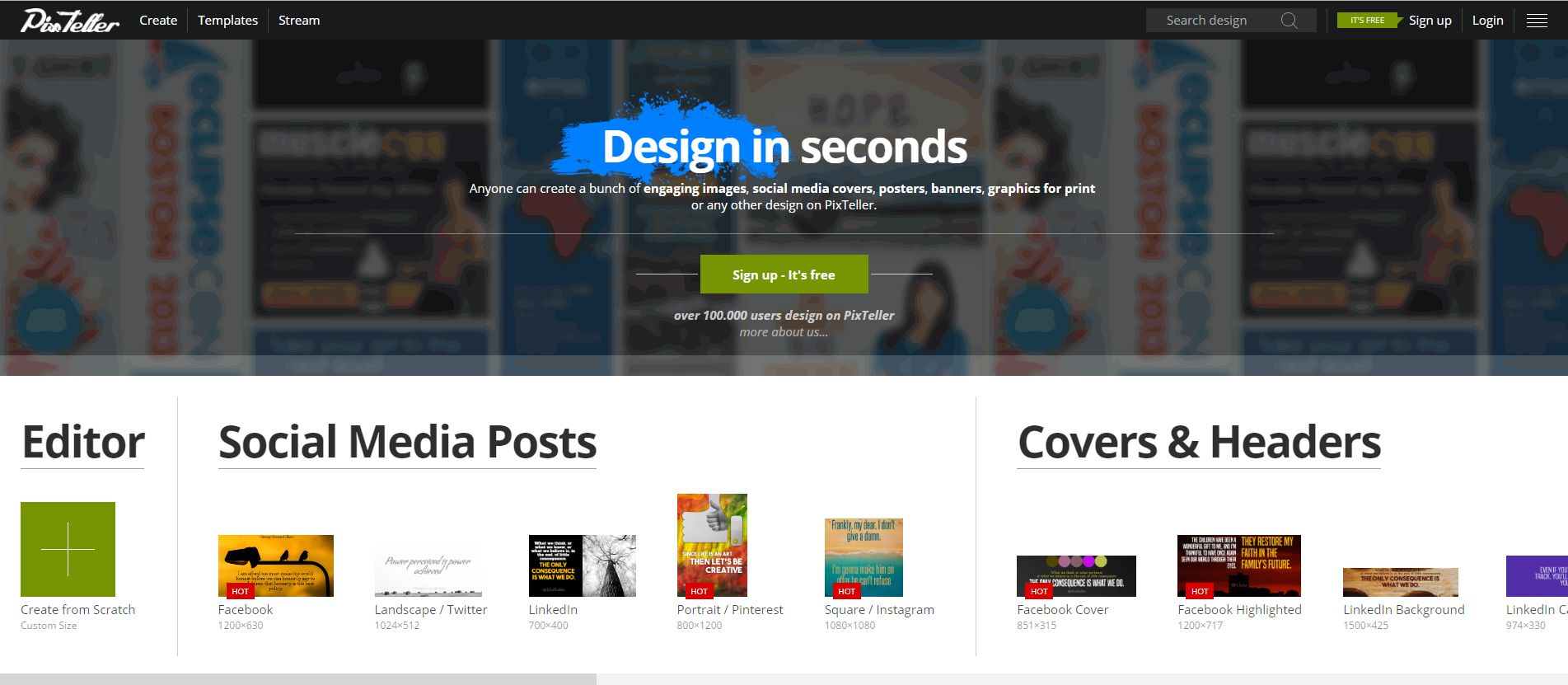Go to the Stream page

click(299, 21)
